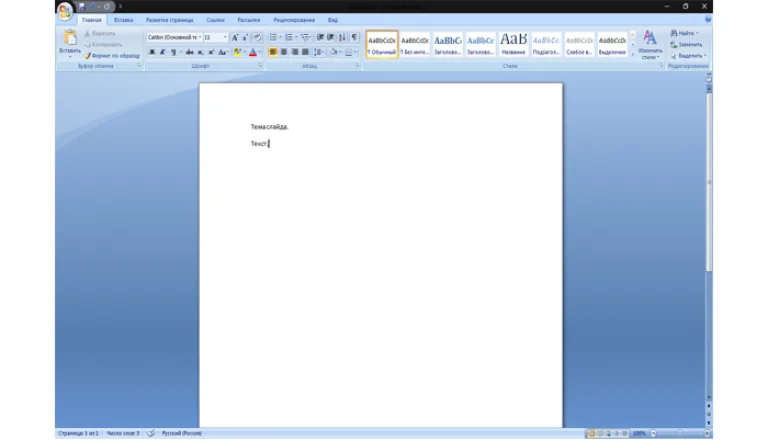Apply the Без интервала style
Image resolution: width=768 pixels, height=441 pixels.
[x=415, y=45]
